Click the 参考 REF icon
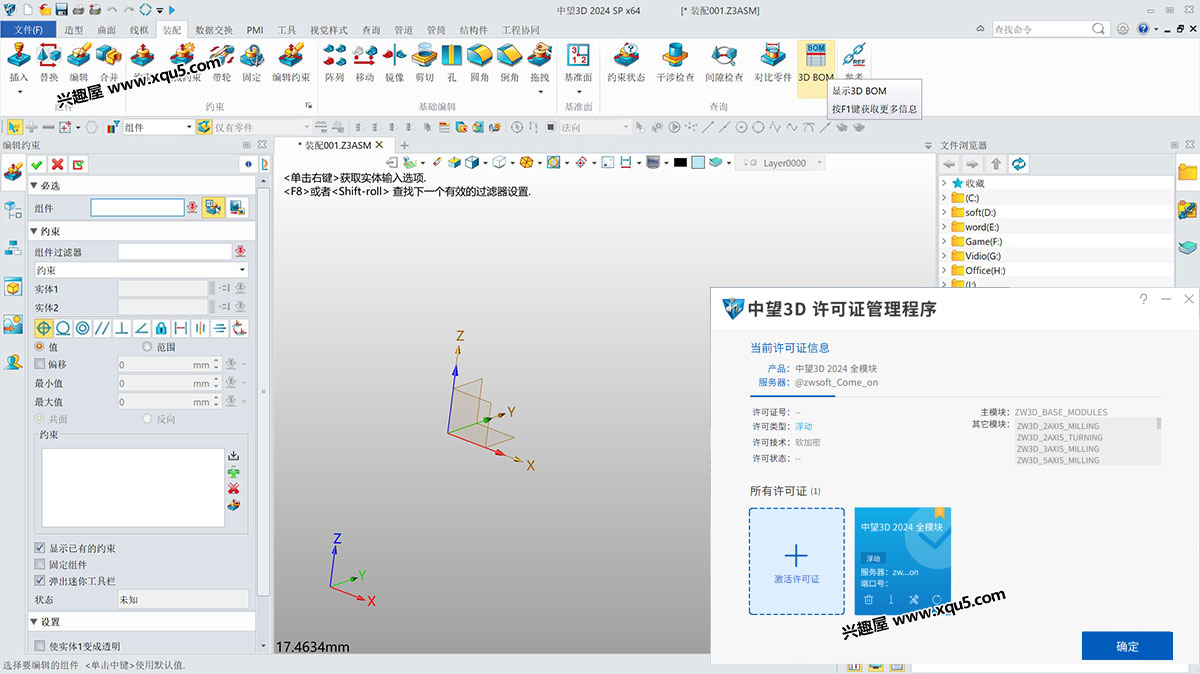This screenshot has width=1200, height=674. click(854, 55)
